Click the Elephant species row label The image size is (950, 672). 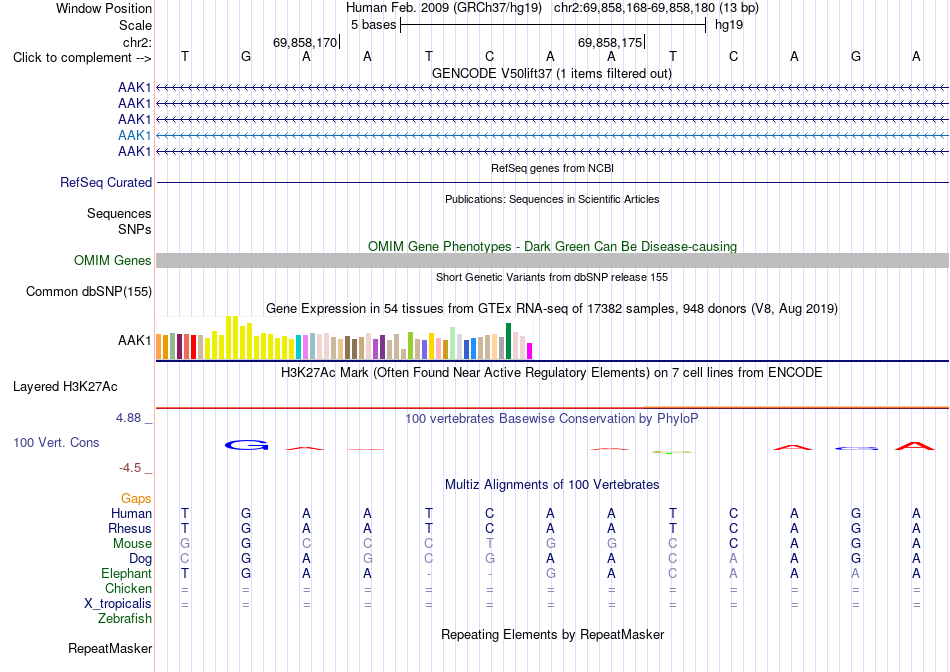pos(127,573)
